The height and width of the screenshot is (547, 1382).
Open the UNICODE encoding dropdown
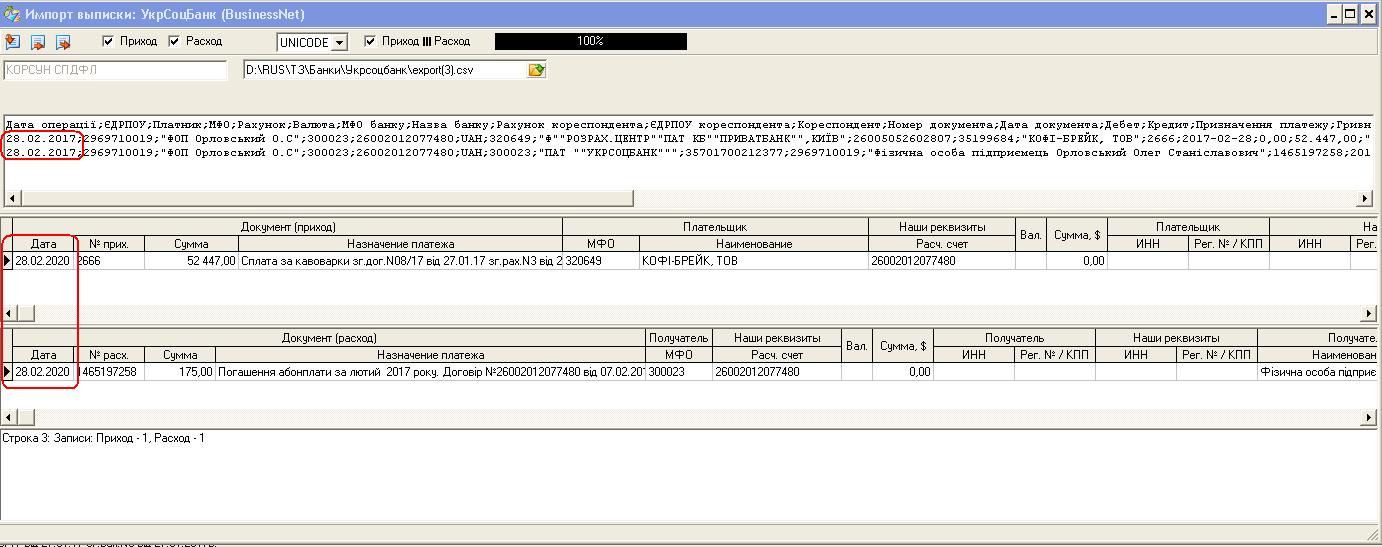click(x=339, y=42)
